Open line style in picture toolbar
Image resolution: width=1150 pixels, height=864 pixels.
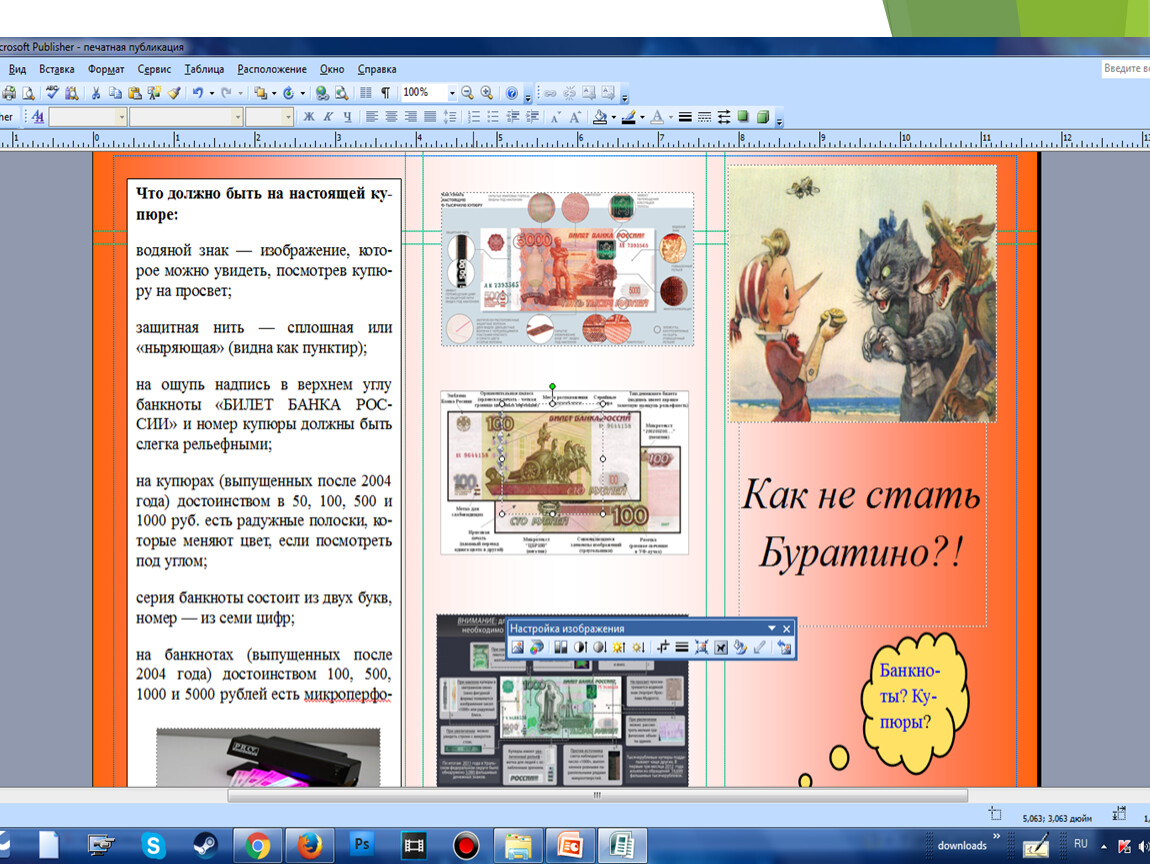pos(681,647)
